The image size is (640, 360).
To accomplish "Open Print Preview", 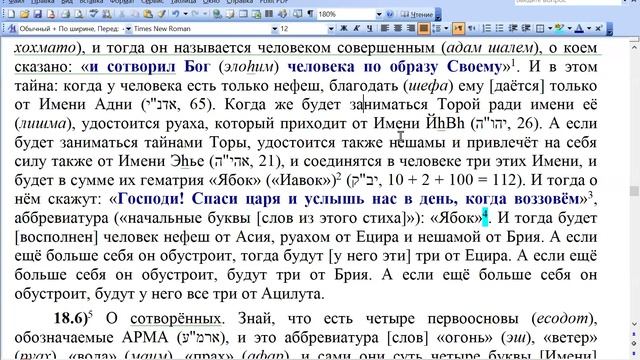I will pyautogui.click(x=78, y=14).
